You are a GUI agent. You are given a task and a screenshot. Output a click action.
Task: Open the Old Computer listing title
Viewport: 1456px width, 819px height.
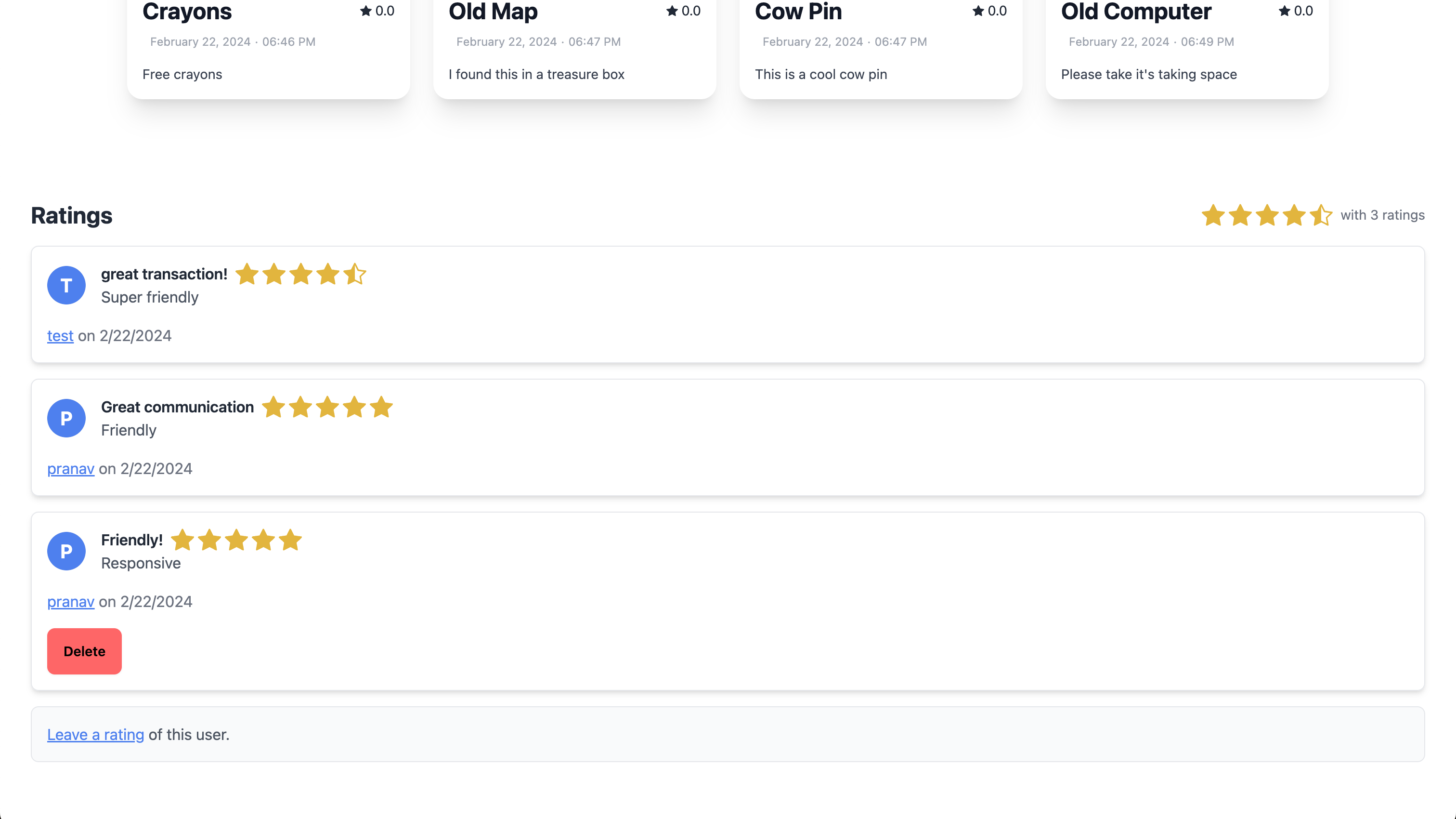point(1136,11)
